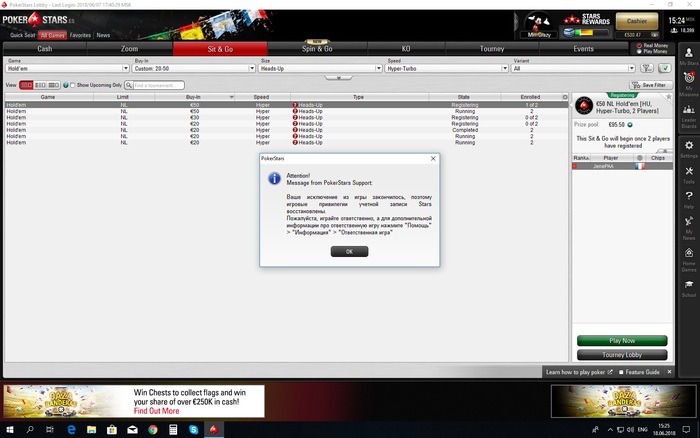Screen dimensions: 700x438
Task: Open Buy-In dropdown Custom: 20-50
Action: coord(194,68)
